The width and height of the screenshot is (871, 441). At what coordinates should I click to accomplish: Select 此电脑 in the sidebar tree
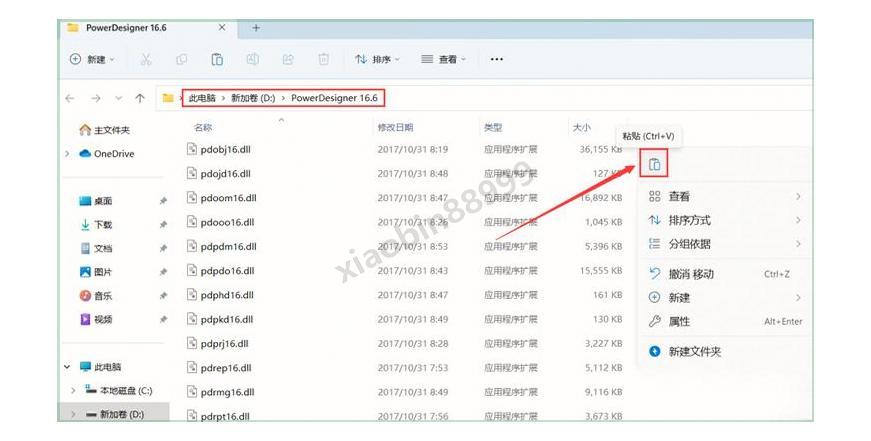tap(101, 367)
